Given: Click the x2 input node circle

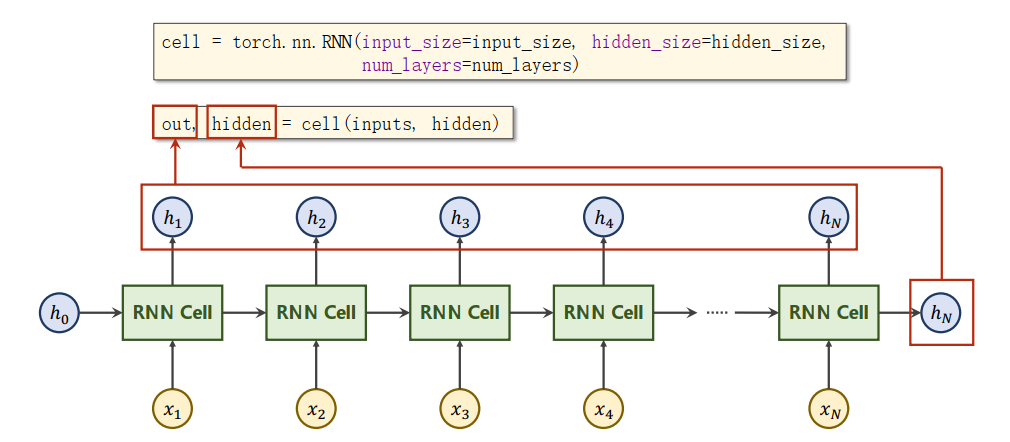Looking at the screenshot, I should (x=316, y=409).
